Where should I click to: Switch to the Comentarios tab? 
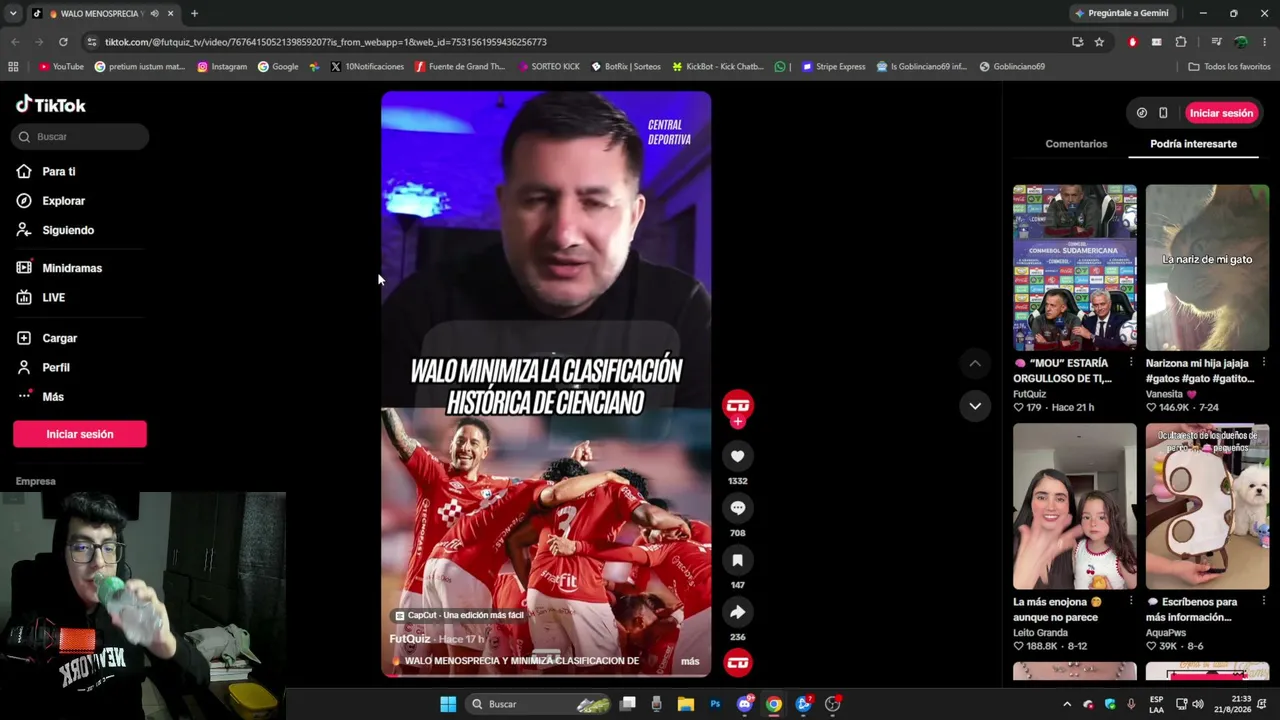click(1076, 144)
